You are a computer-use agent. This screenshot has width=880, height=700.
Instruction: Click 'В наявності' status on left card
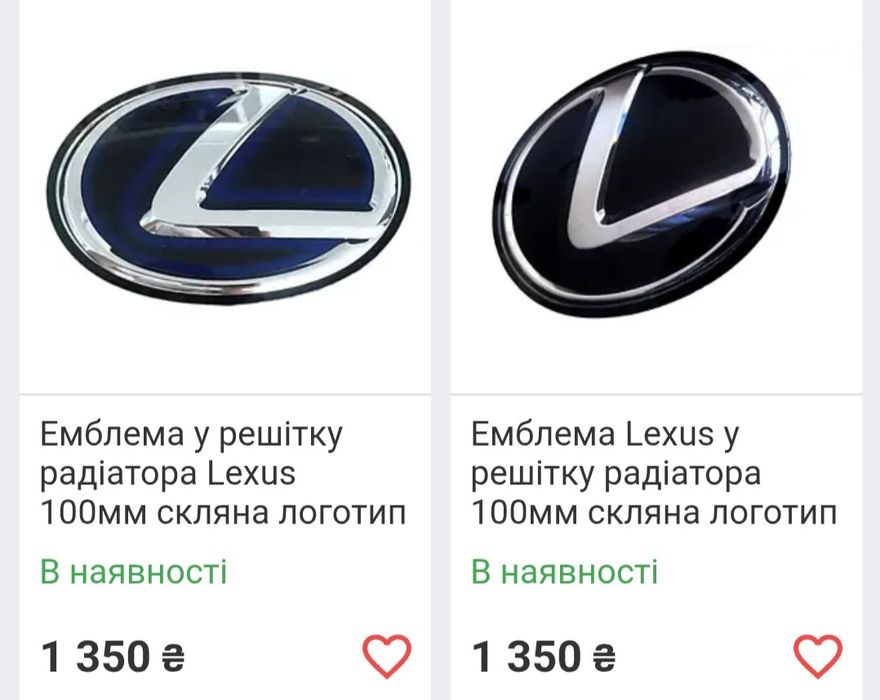click(134, 572)
